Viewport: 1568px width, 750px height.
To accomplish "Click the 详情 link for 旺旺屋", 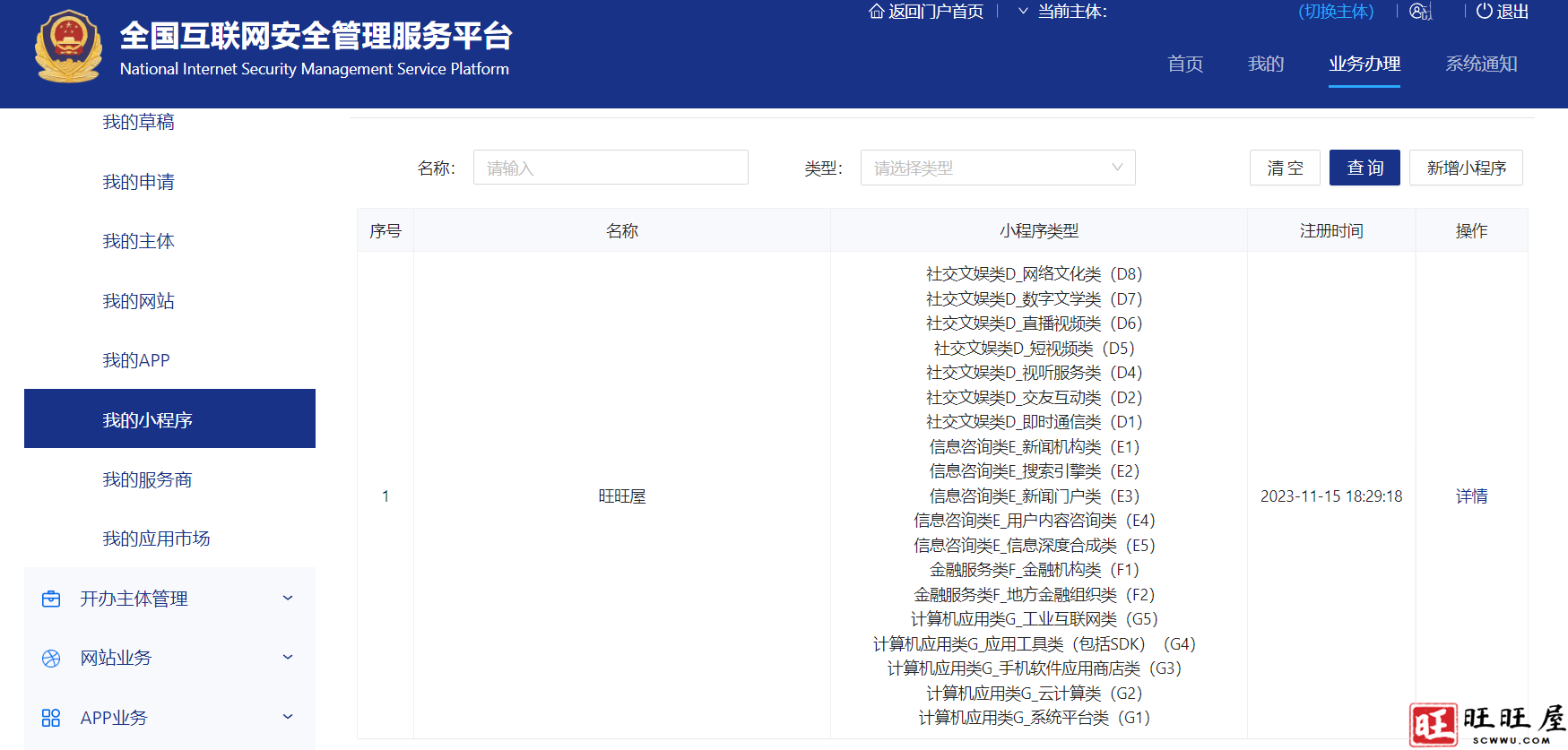I will click(x=1471, y=496).
